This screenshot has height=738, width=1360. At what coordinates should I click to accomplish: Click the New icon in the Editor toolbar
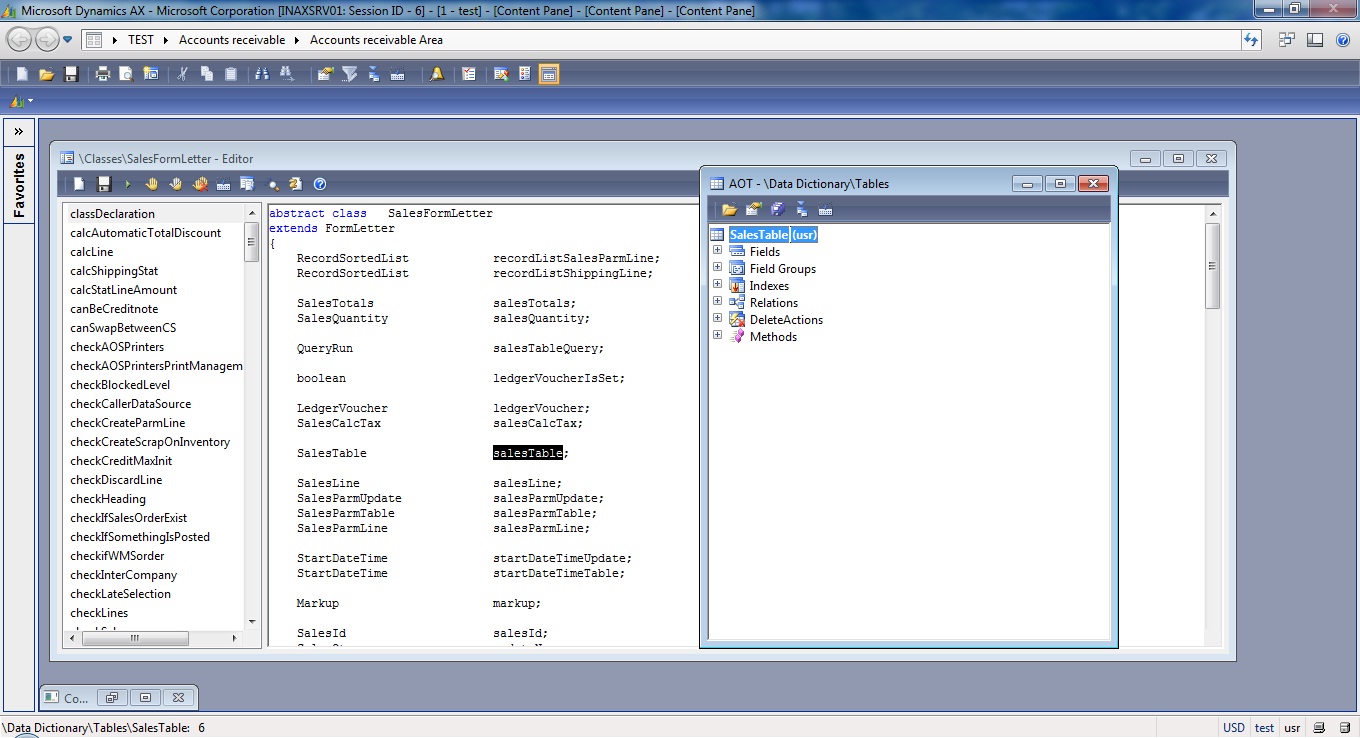pos(79,184)
